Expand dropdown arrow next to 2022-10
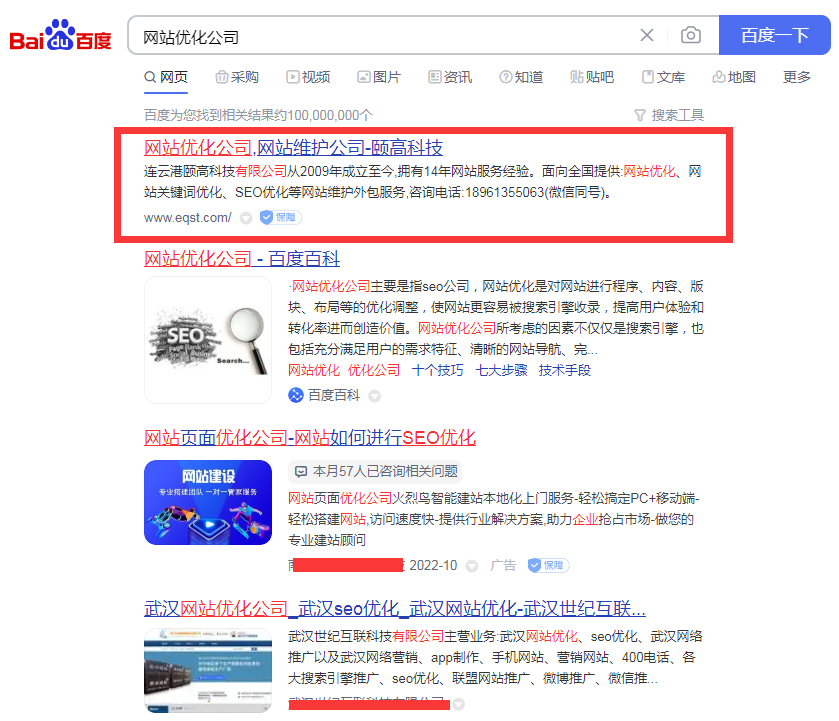 (472, 566)
